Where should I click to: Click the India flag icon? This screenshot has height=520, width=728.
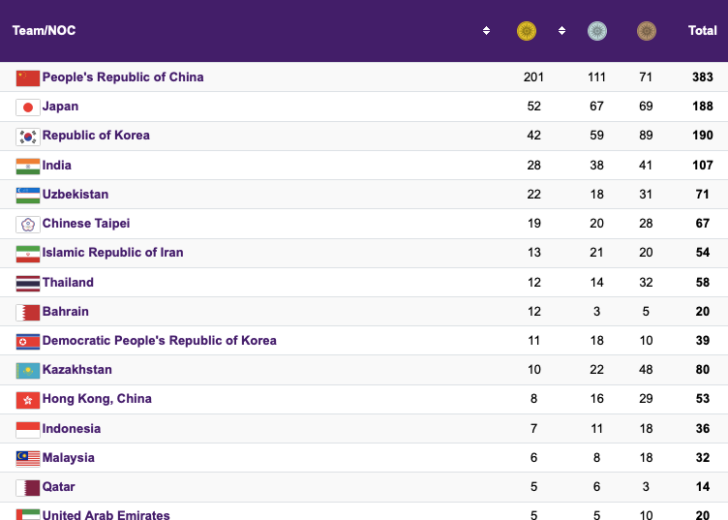coord(28,166)
